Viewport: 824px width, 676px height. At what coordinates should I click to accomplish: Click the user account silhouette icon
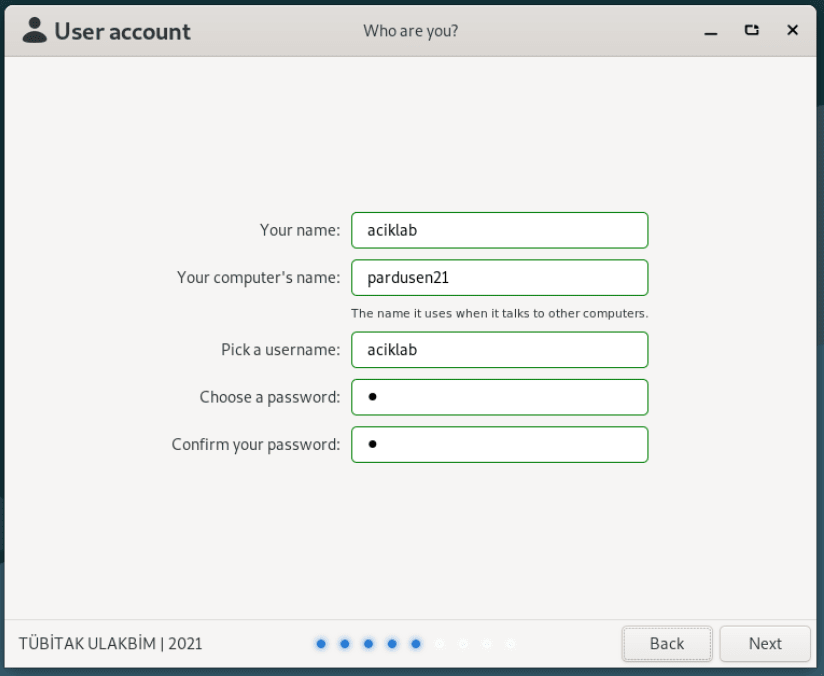35,30
